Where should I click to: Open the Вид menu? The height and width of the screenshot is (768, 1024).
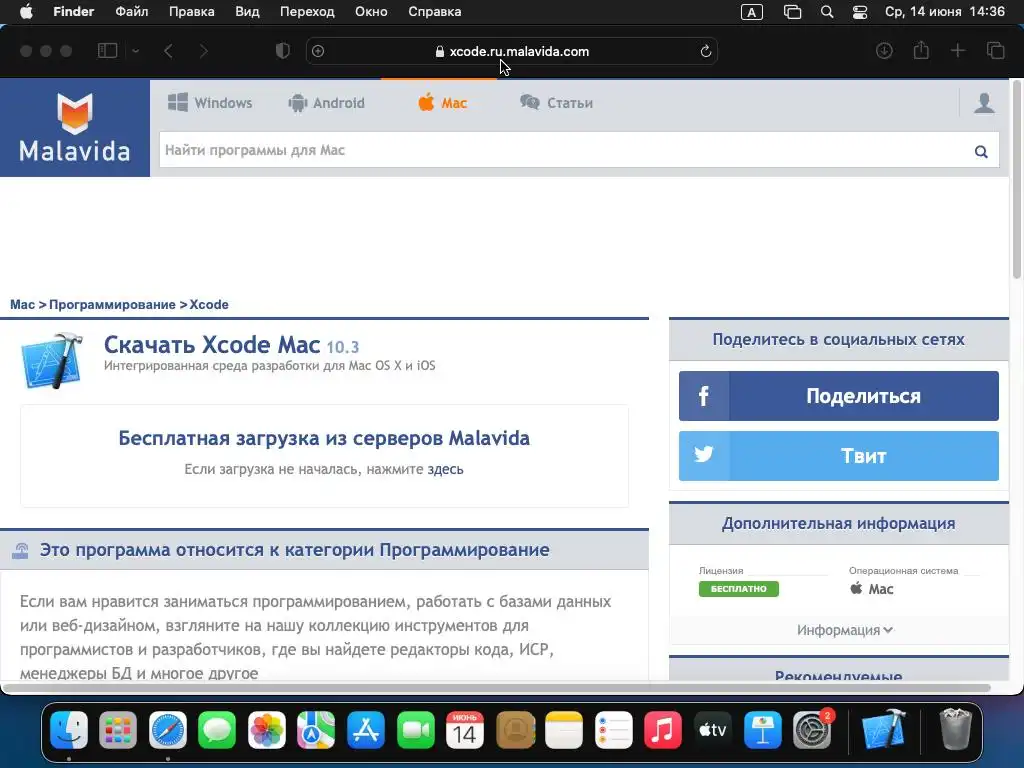247,12
